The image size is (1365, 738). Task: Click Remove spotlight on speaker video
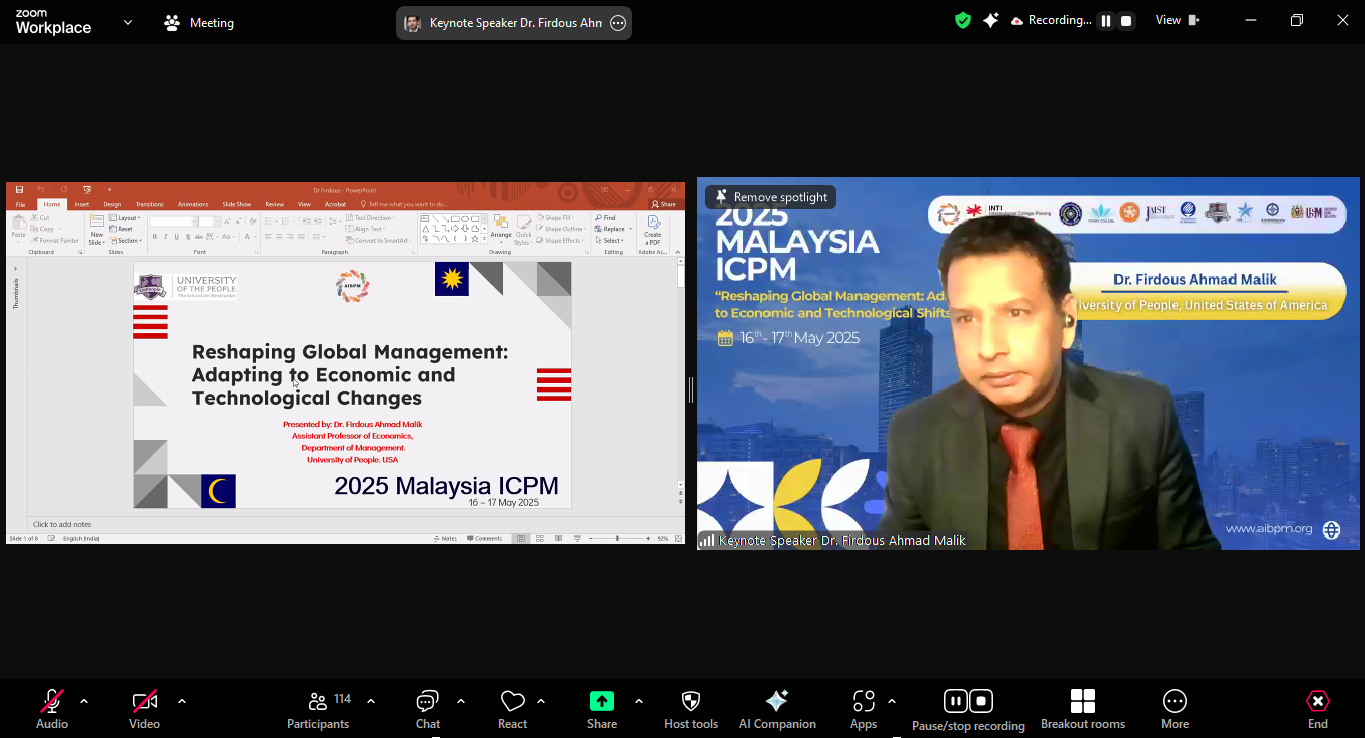point(770,197)
